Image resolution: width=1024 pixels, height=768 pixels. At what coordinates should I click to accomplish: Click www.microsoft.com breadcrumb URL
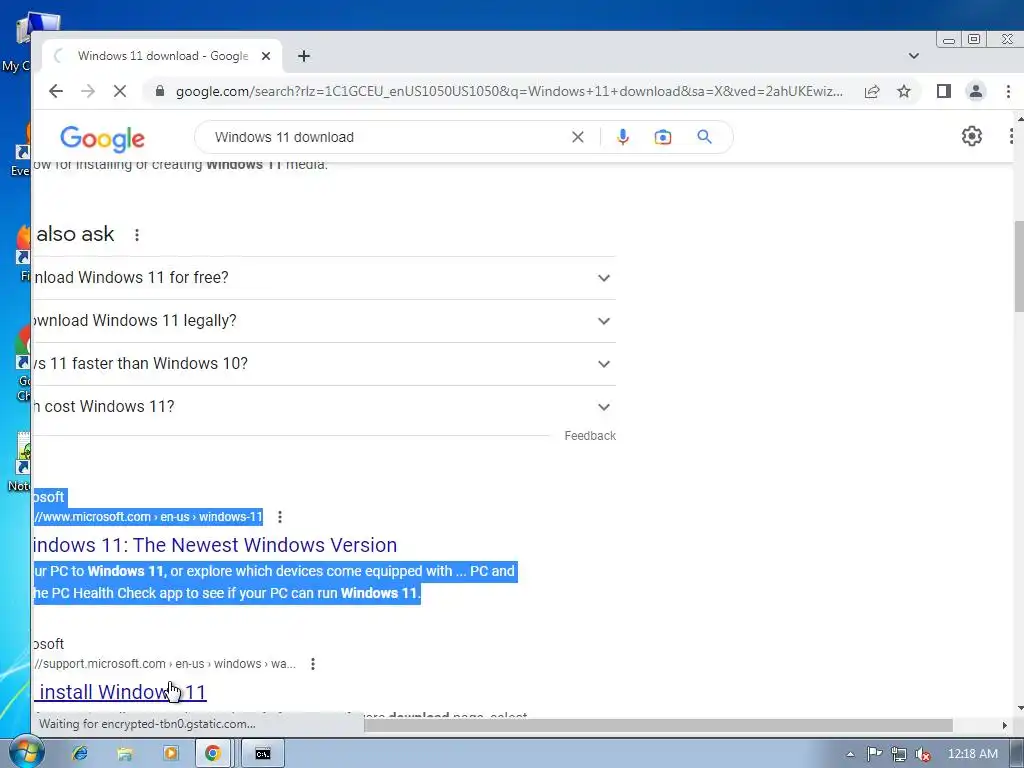click(x=148, y=517)
